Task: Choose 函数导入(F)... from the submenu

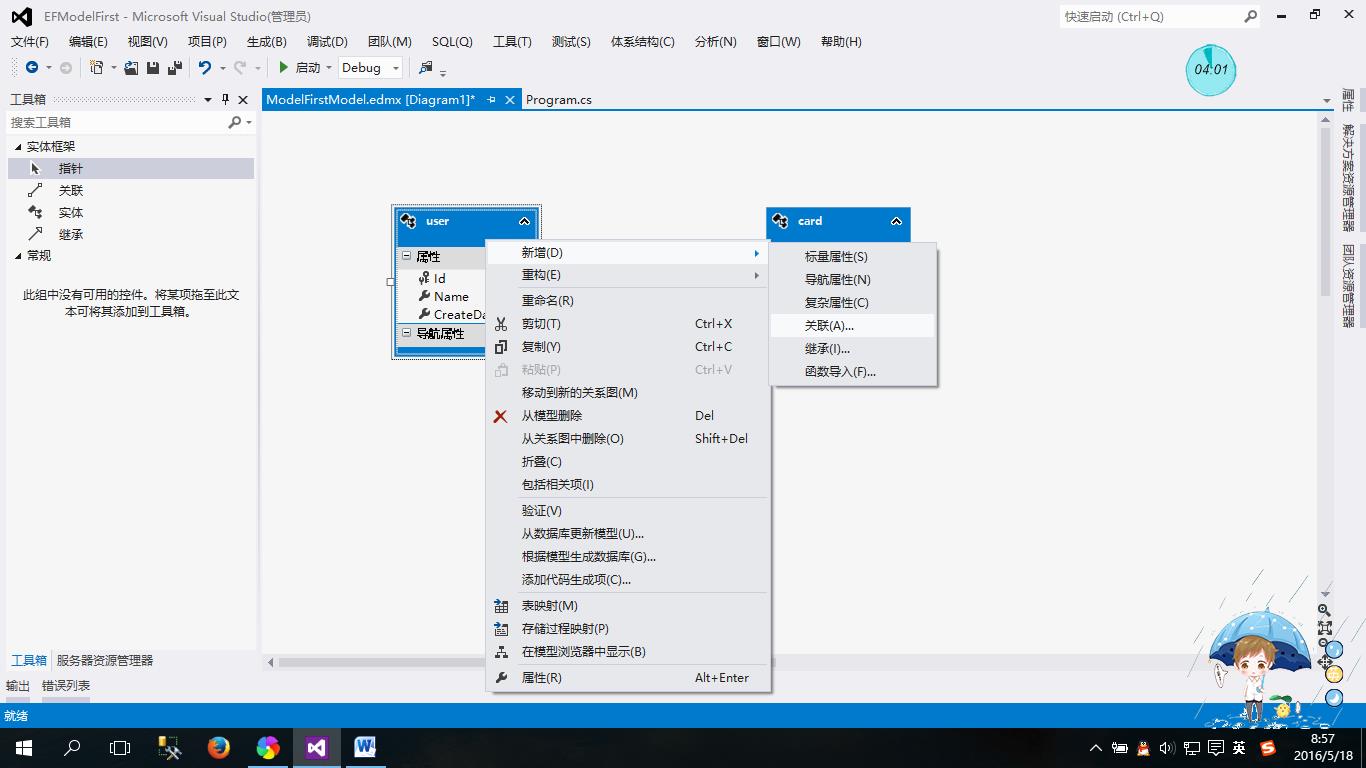Action: pos(853,371)
